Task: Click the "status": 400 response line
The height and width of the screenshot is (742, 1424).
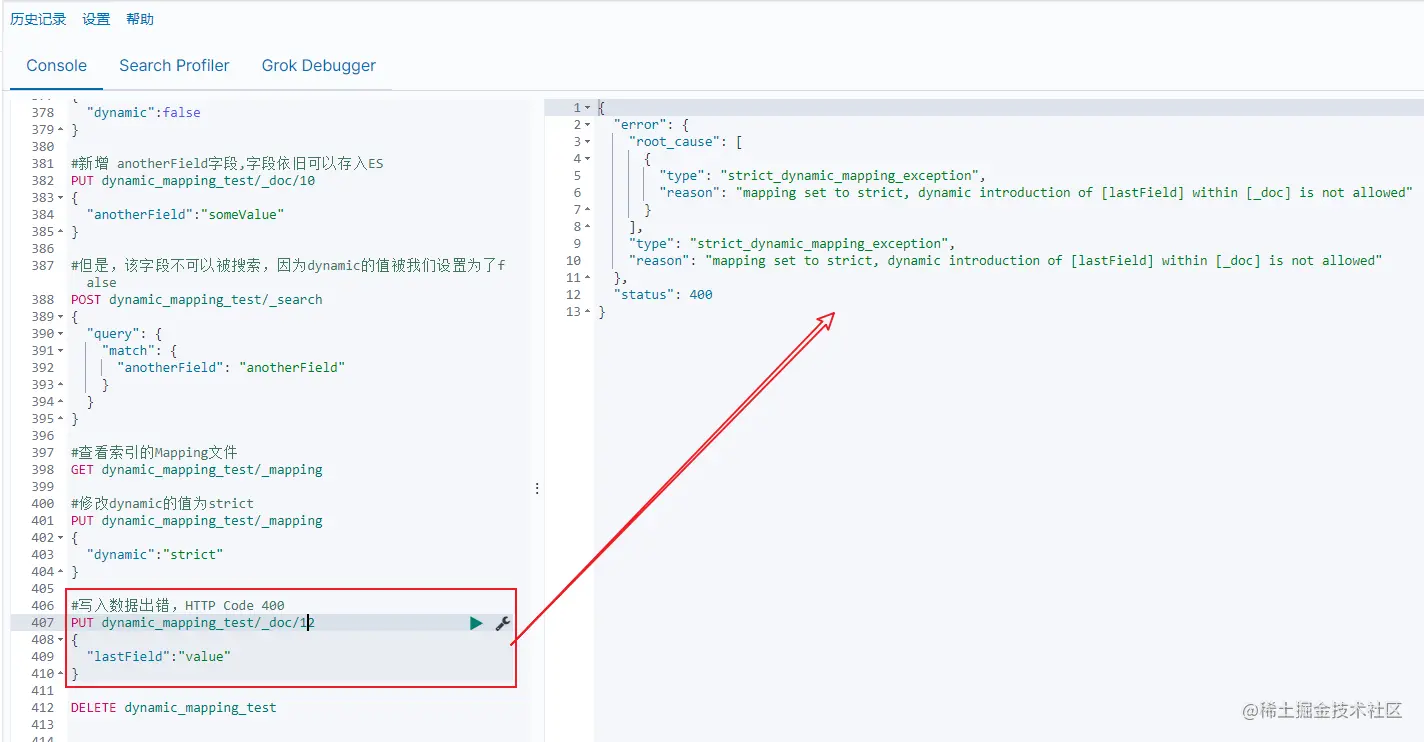Action: coord(663,295)
